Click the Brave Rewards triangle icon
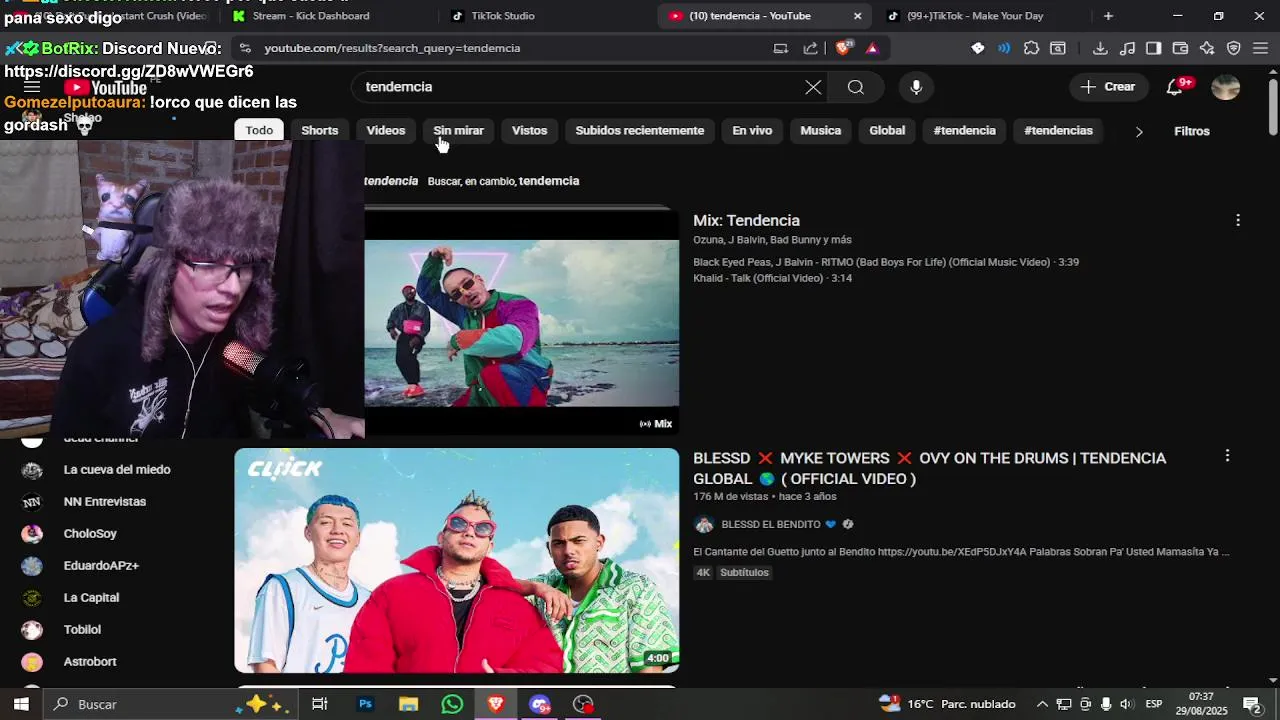This screenshot has width=1280, height=720. (872, 48)
